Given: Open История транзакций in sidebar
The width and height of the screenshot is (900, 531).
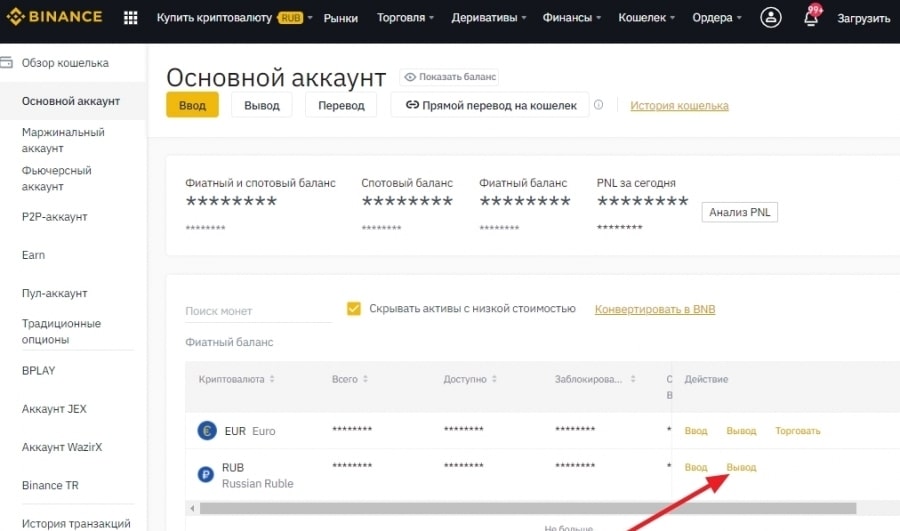Looking at the screenshot, I should 76,523.
